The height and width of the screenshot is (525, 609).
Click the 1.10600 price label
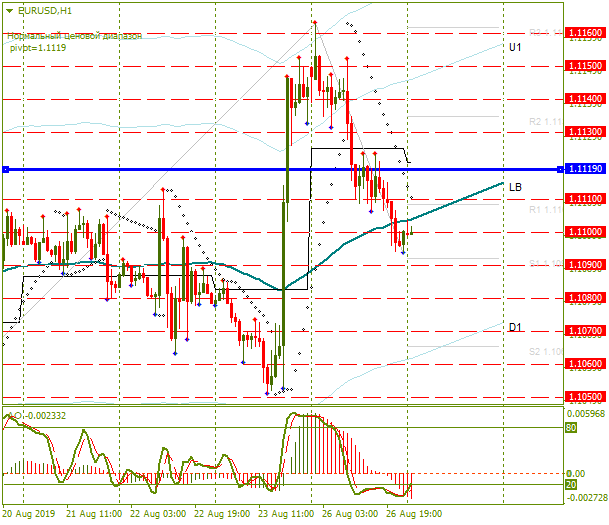[585, 364]
